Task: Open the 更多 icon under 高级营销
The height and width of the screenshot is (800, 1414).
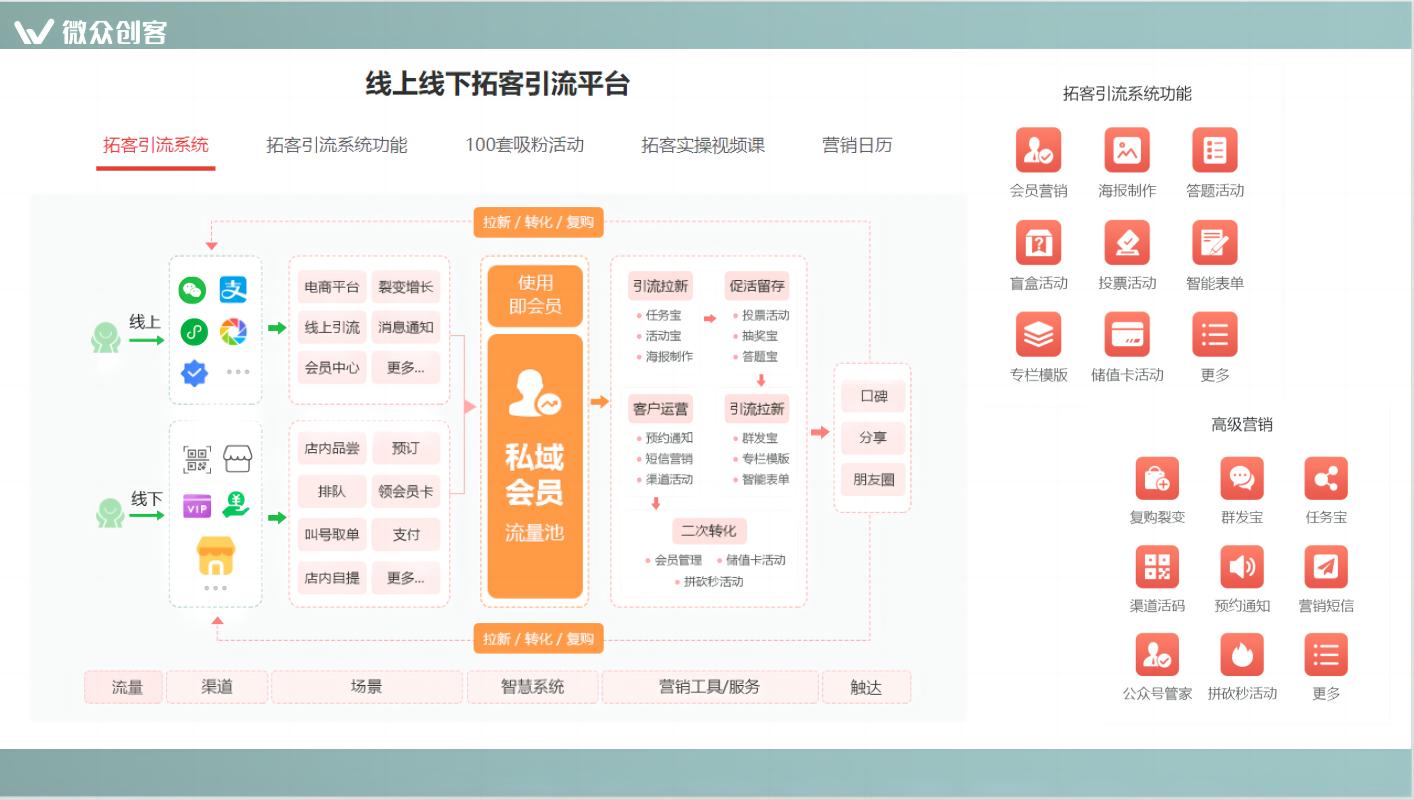Action: [x=1326, y=655]
